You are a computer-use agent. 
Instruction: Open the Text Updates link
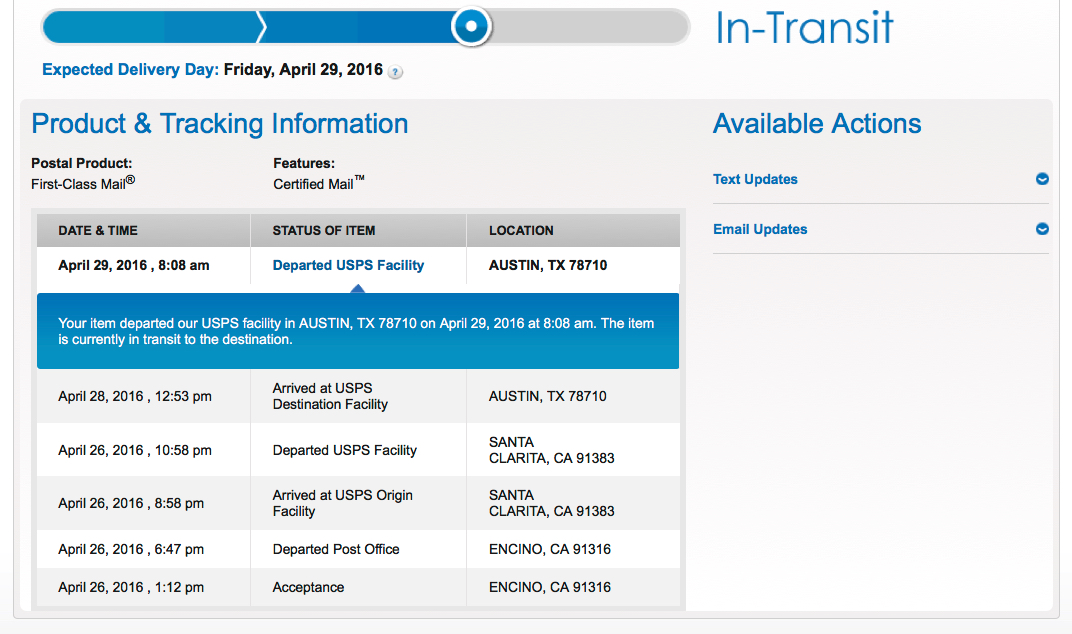[755, 179]
